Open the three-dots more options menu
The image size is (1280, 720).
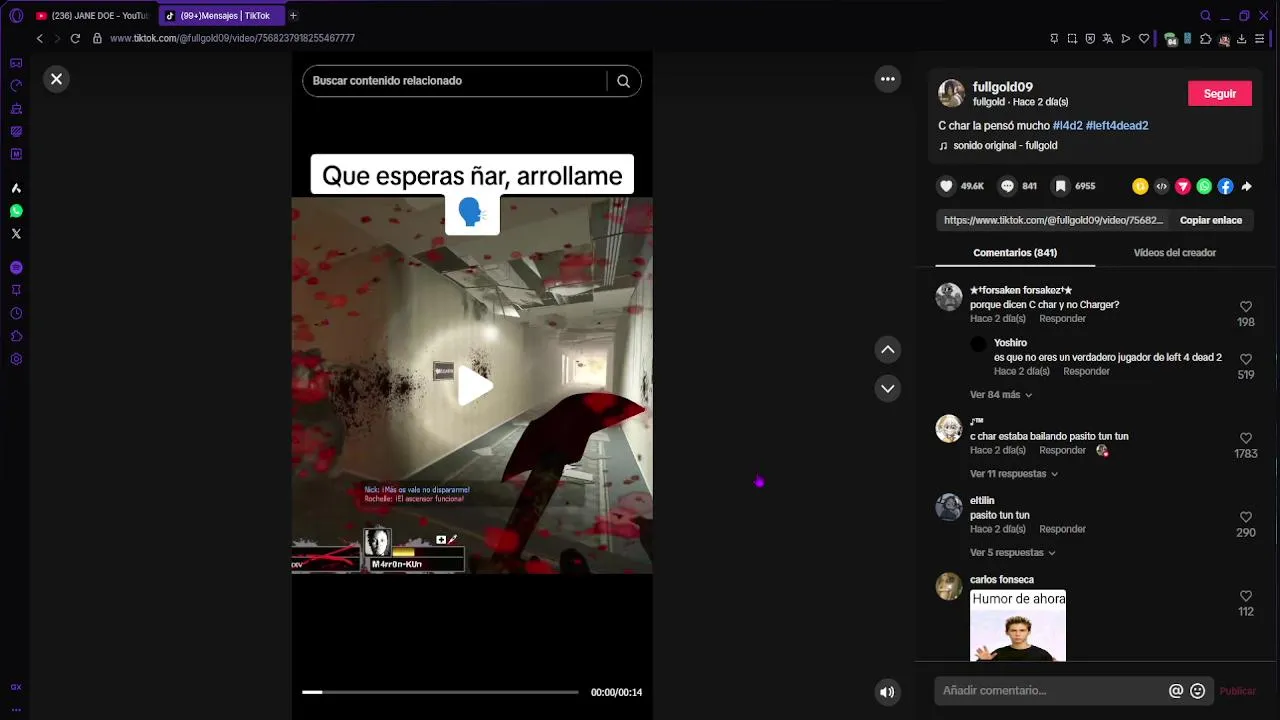click(x=887, y=79)
